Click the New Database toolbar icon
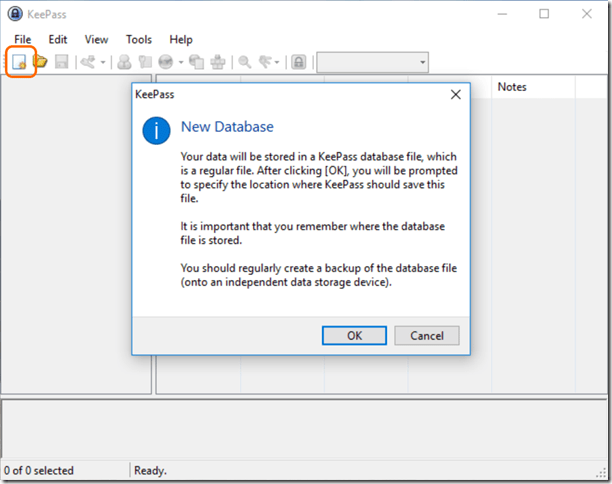612x484 pixels. click(x=20, y=62)
